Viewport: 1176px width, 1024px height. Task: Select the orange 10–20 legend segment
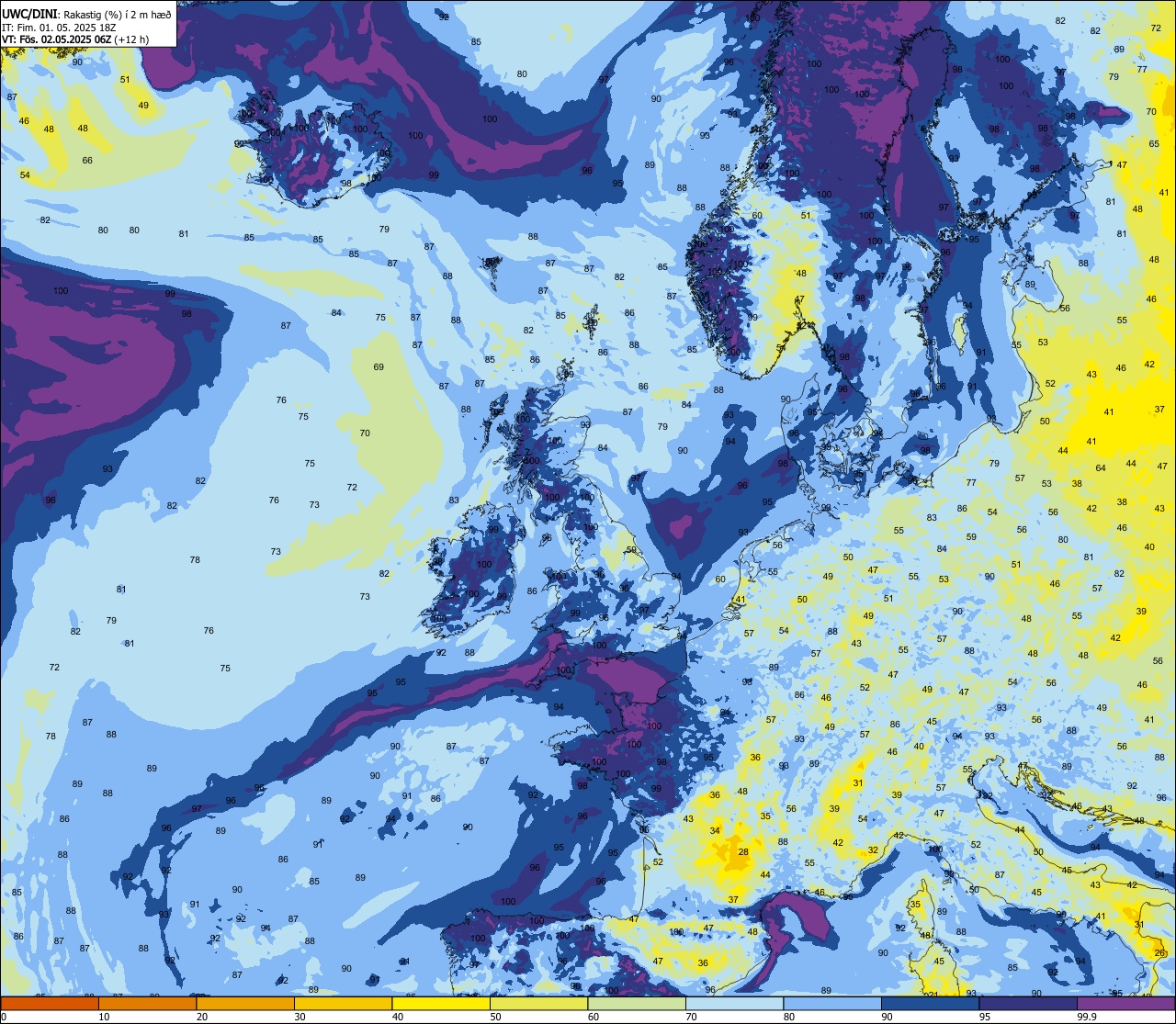pyautogui.click(x=148, y=1004)
